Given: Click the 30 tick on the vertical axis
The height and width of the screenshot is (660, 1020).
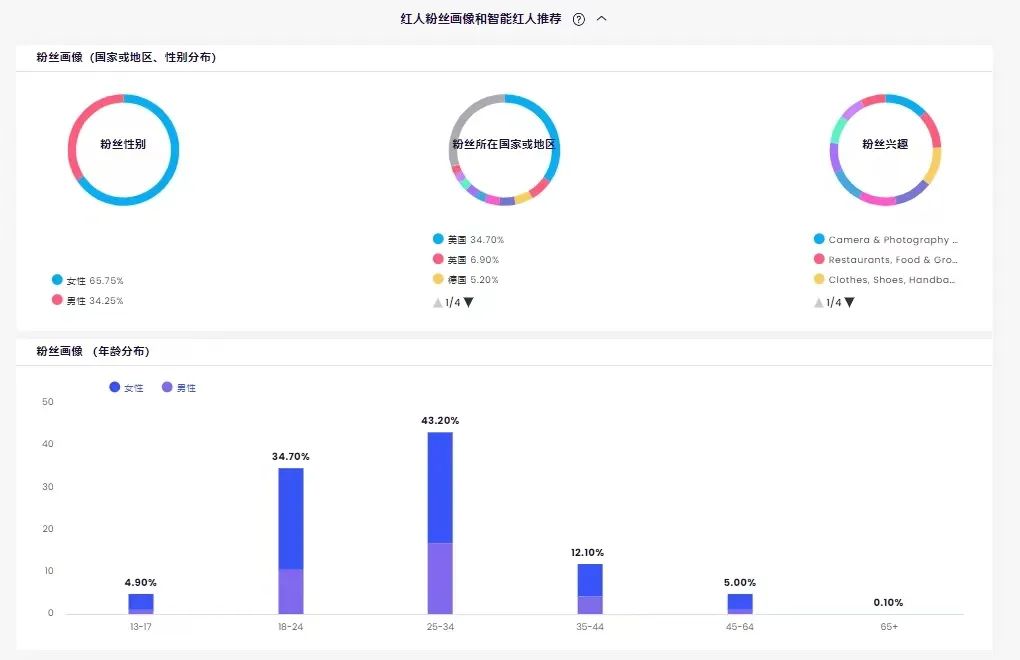Looking at the screenshot, I should click(x=47, y=486).
